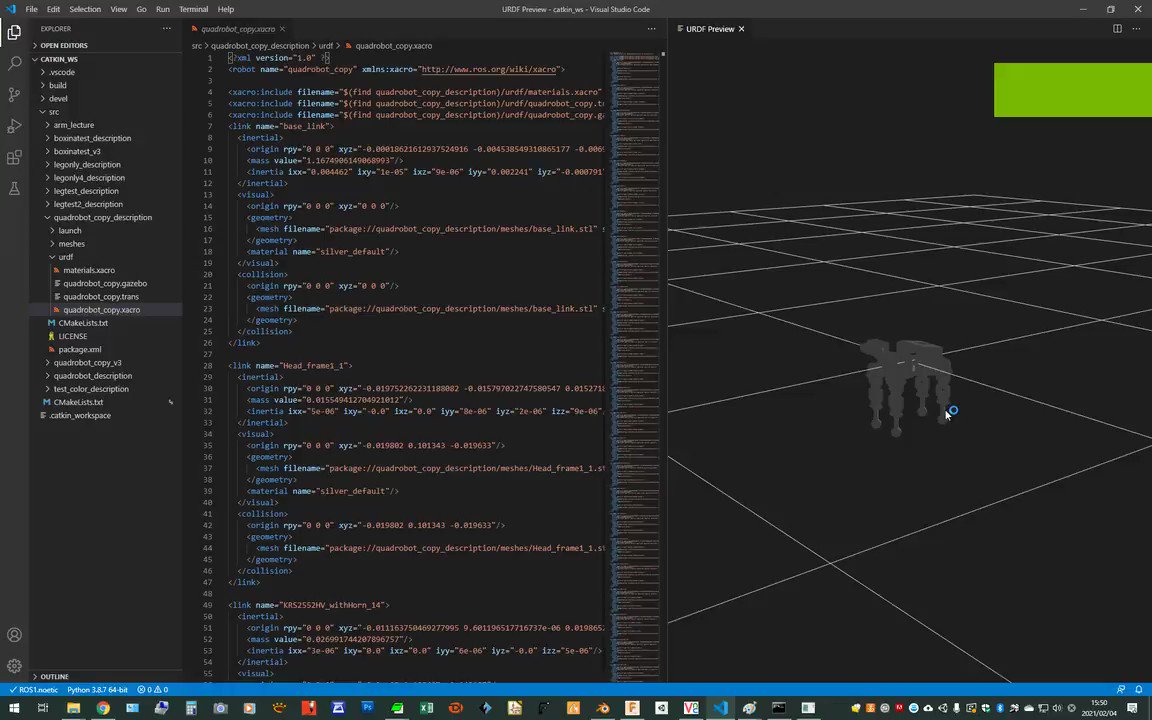Click the errors and warnings status indicator
Image resolution: width=1152 pixels, height=720 pixels.
(153, 689)
